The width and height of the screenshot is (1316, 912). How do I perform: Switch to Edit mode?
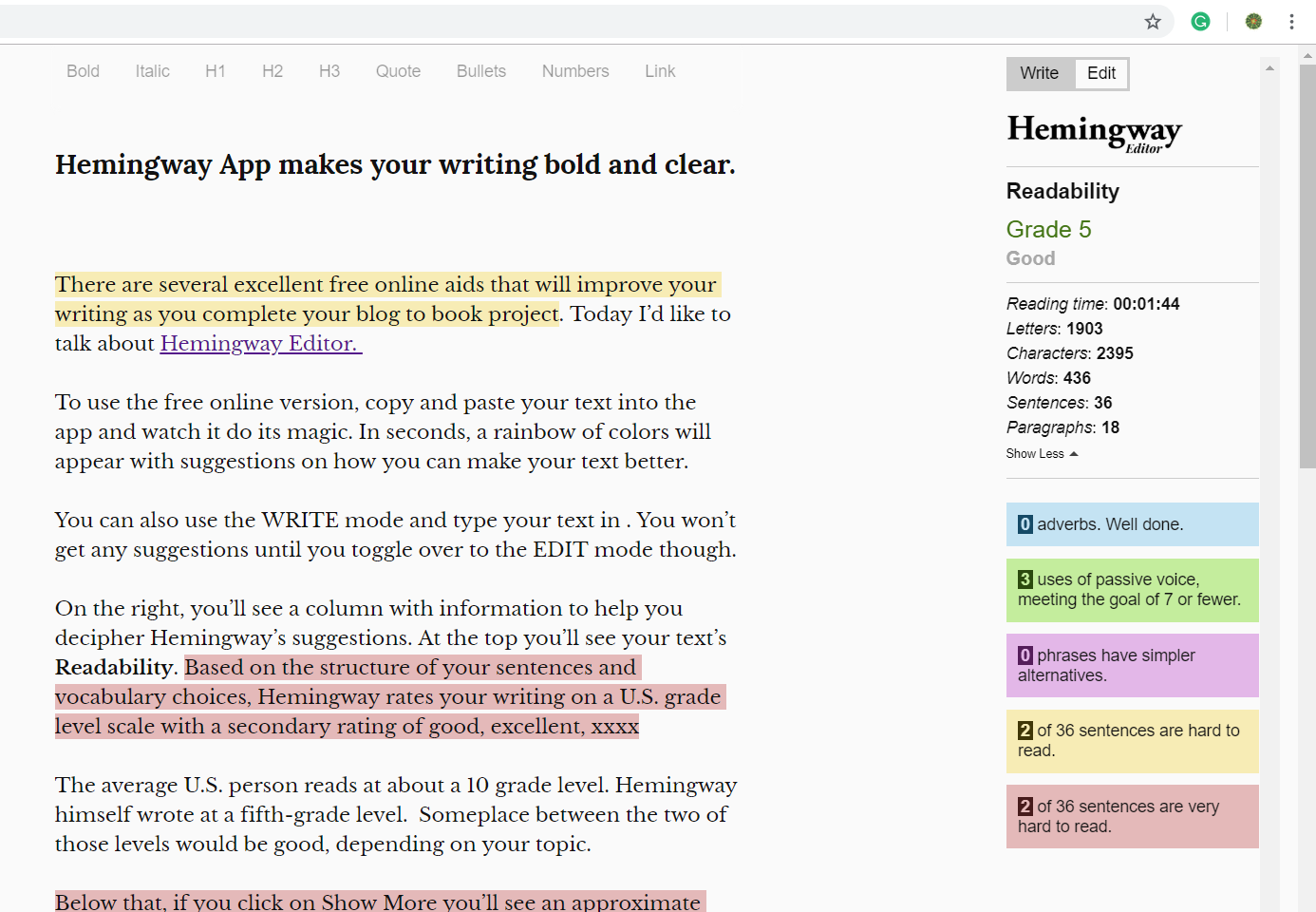pyautogui.click(x=1100, y=73)
